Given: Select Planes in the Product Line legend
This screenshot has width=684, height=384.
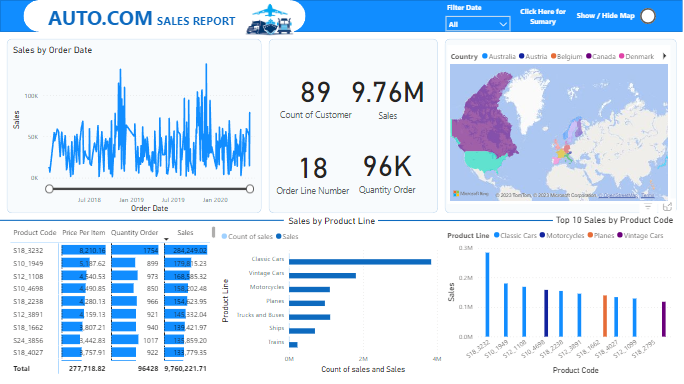Looking at the screenshot, I should tap(601, 236).
